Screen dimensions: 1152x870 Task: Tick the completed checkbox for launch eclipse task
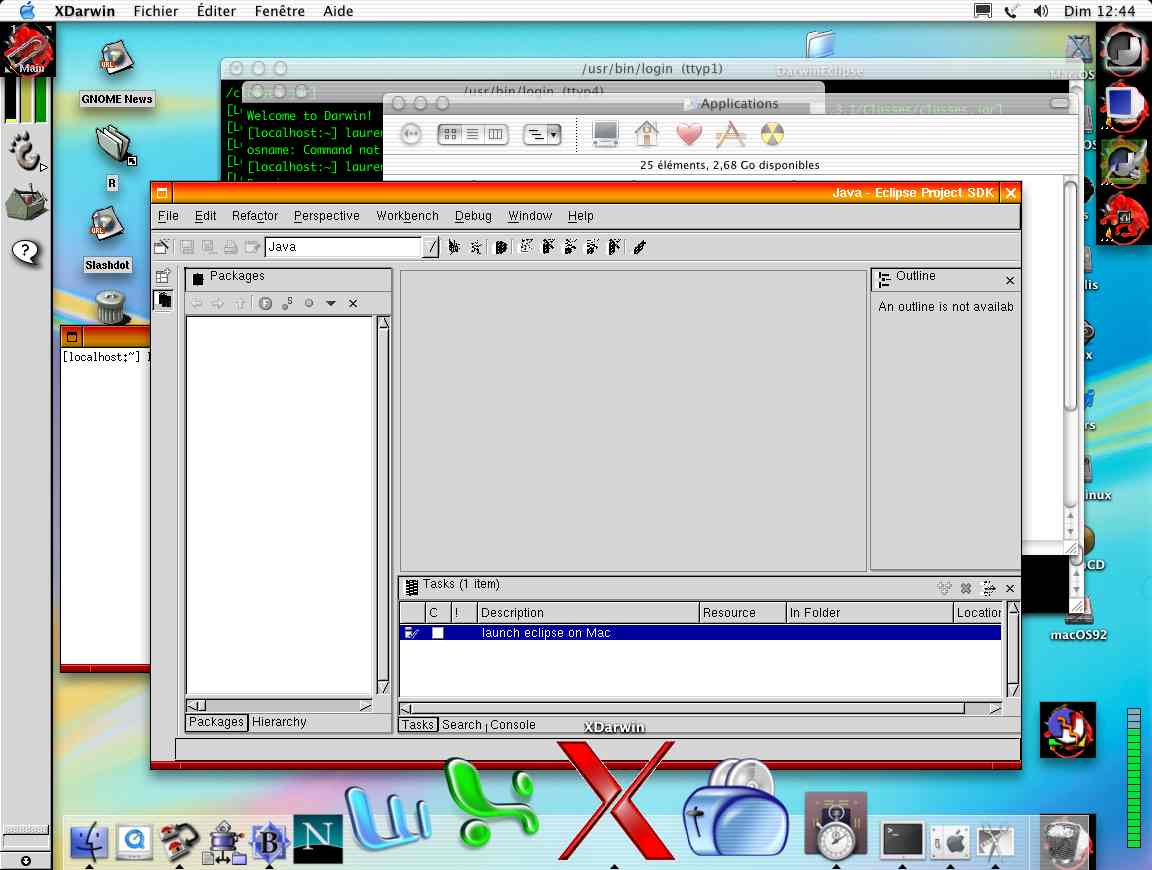tap(437, 633)
